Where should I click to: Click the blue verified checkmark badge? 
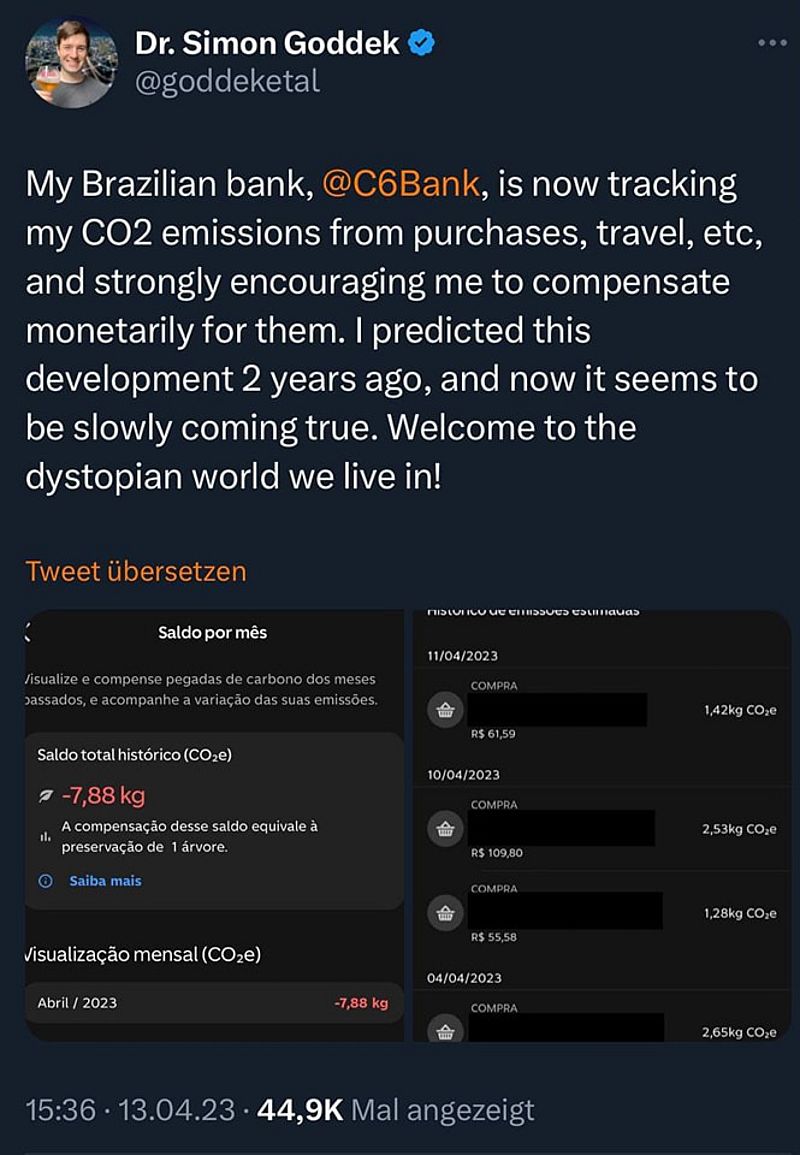[x=424, y=43]
